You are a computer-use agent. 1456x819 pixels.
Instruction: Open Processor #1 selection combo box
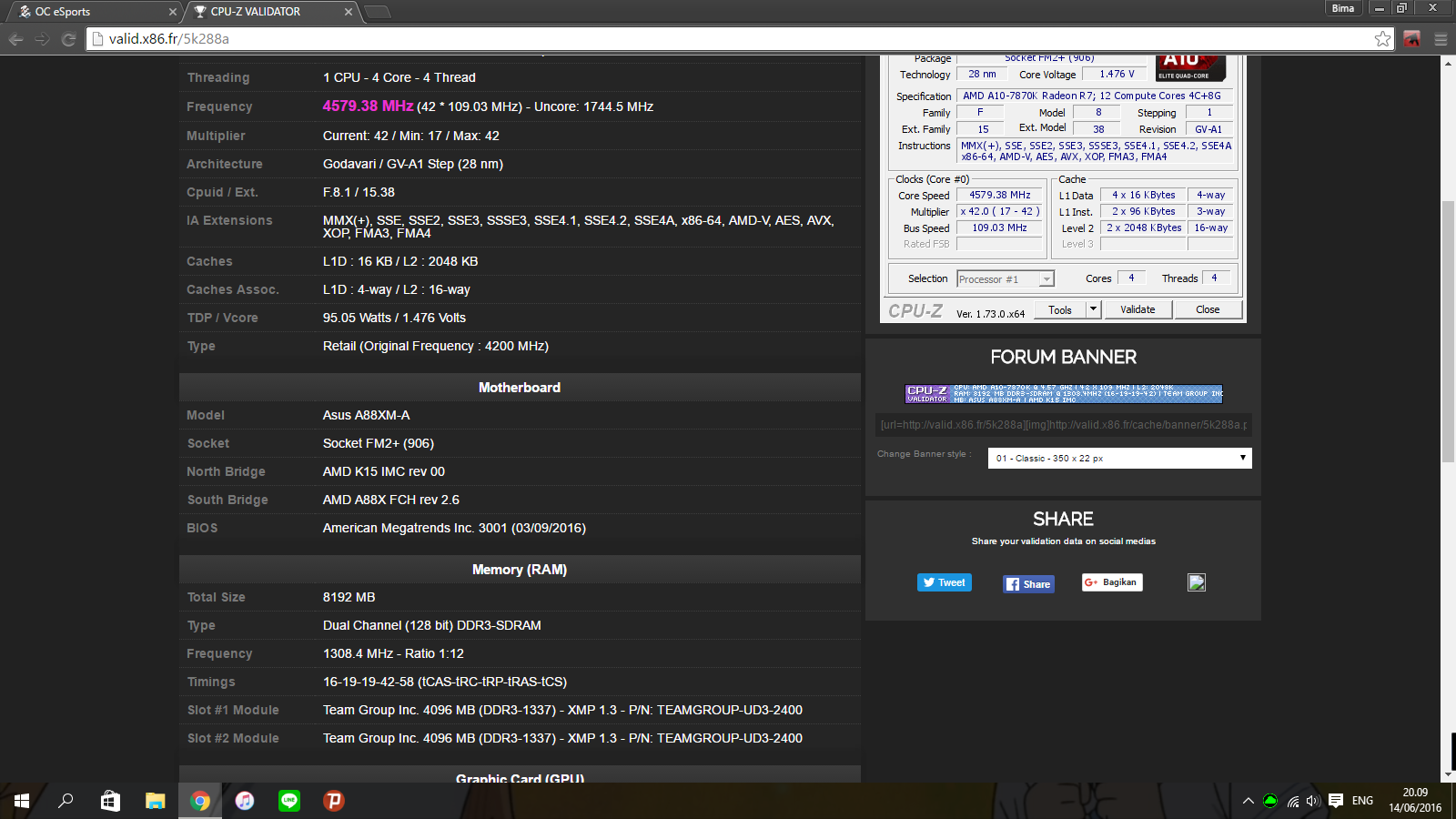(x=1005, y=279)
